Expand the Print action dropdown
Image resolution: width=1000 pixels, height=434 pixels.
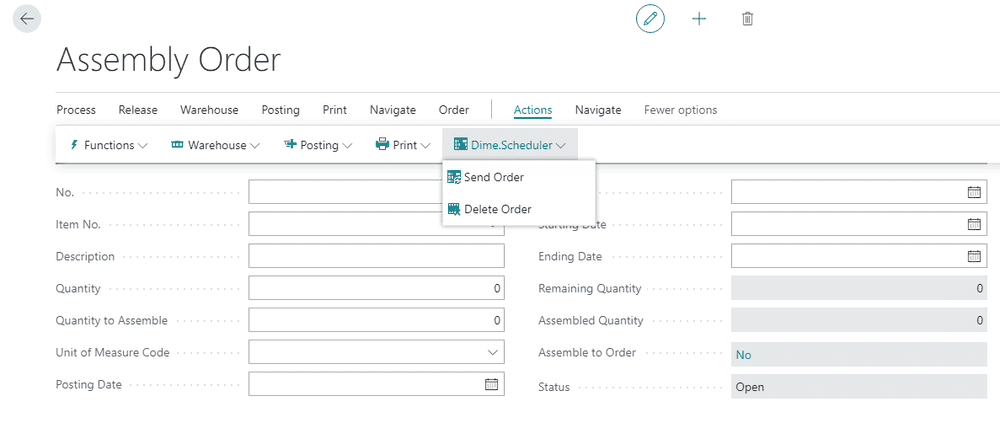(426, 145)
